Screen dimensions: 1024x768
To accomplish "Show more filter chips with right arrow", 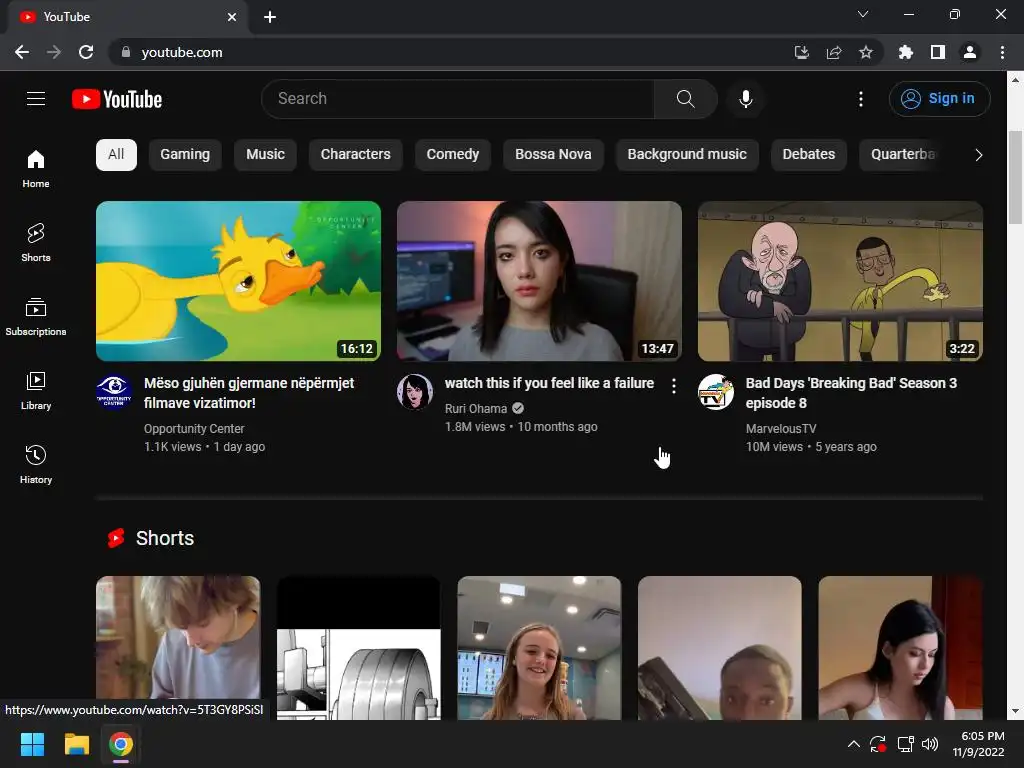I will [978, 155].
